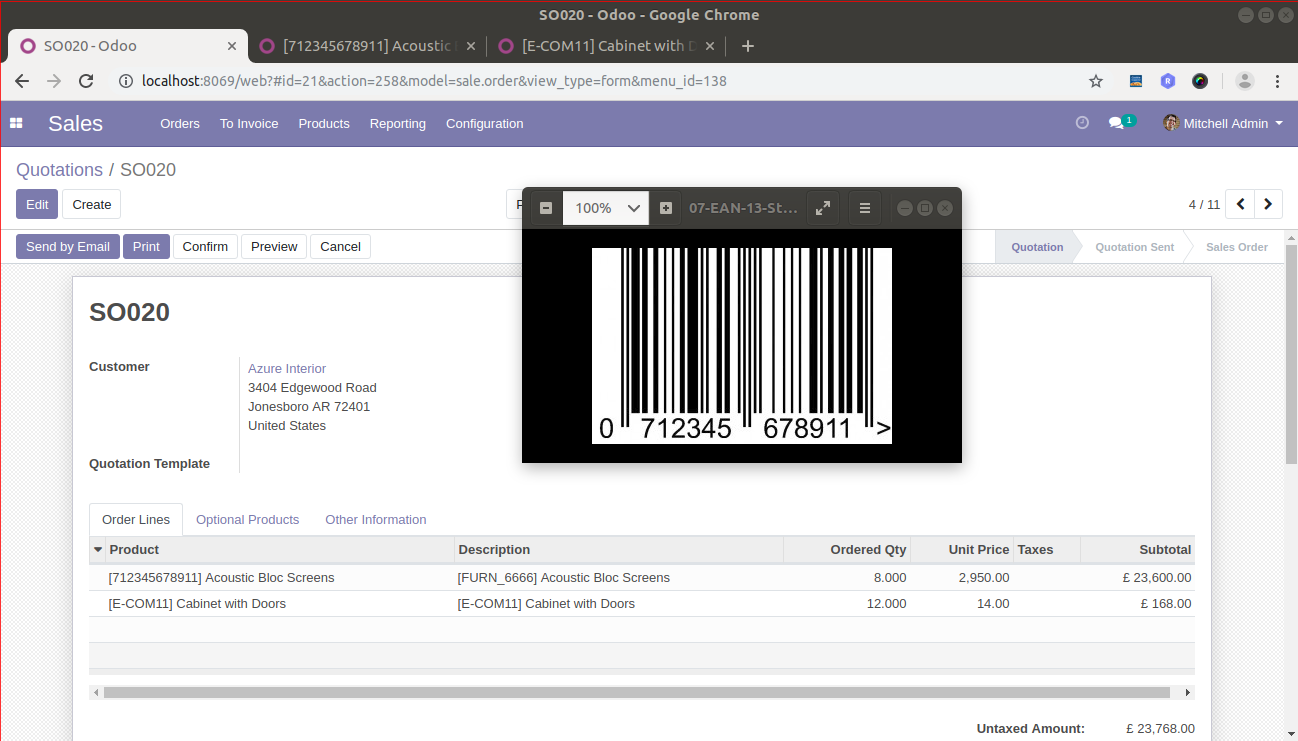Viewport: 1298px width, 741px height.
Task: Select the Sales Order status stage
Action: (1236, 247)
